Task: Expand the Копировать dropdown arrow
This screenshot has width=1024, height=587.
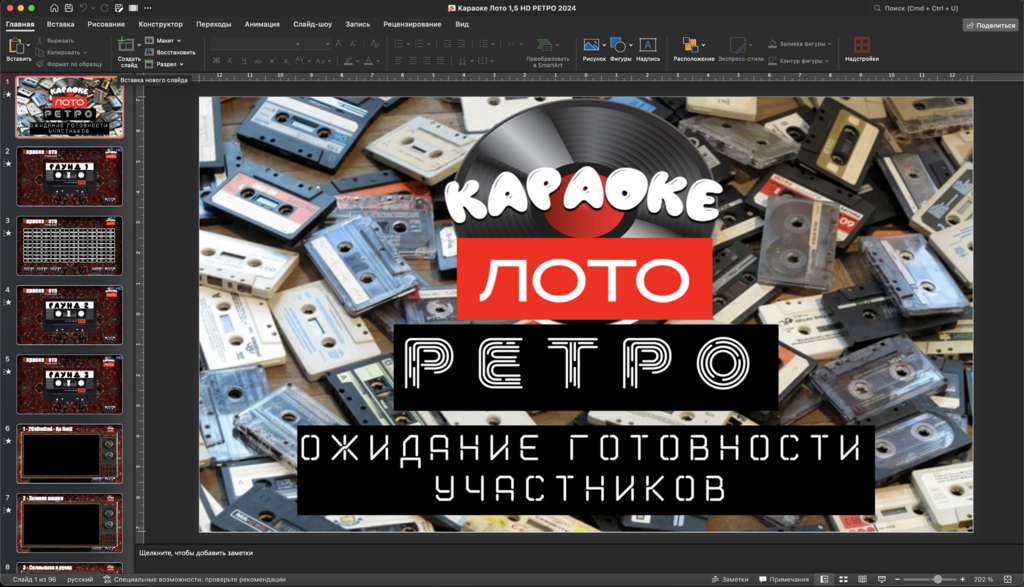Action: pyautogui.click(x=85, y=52)
